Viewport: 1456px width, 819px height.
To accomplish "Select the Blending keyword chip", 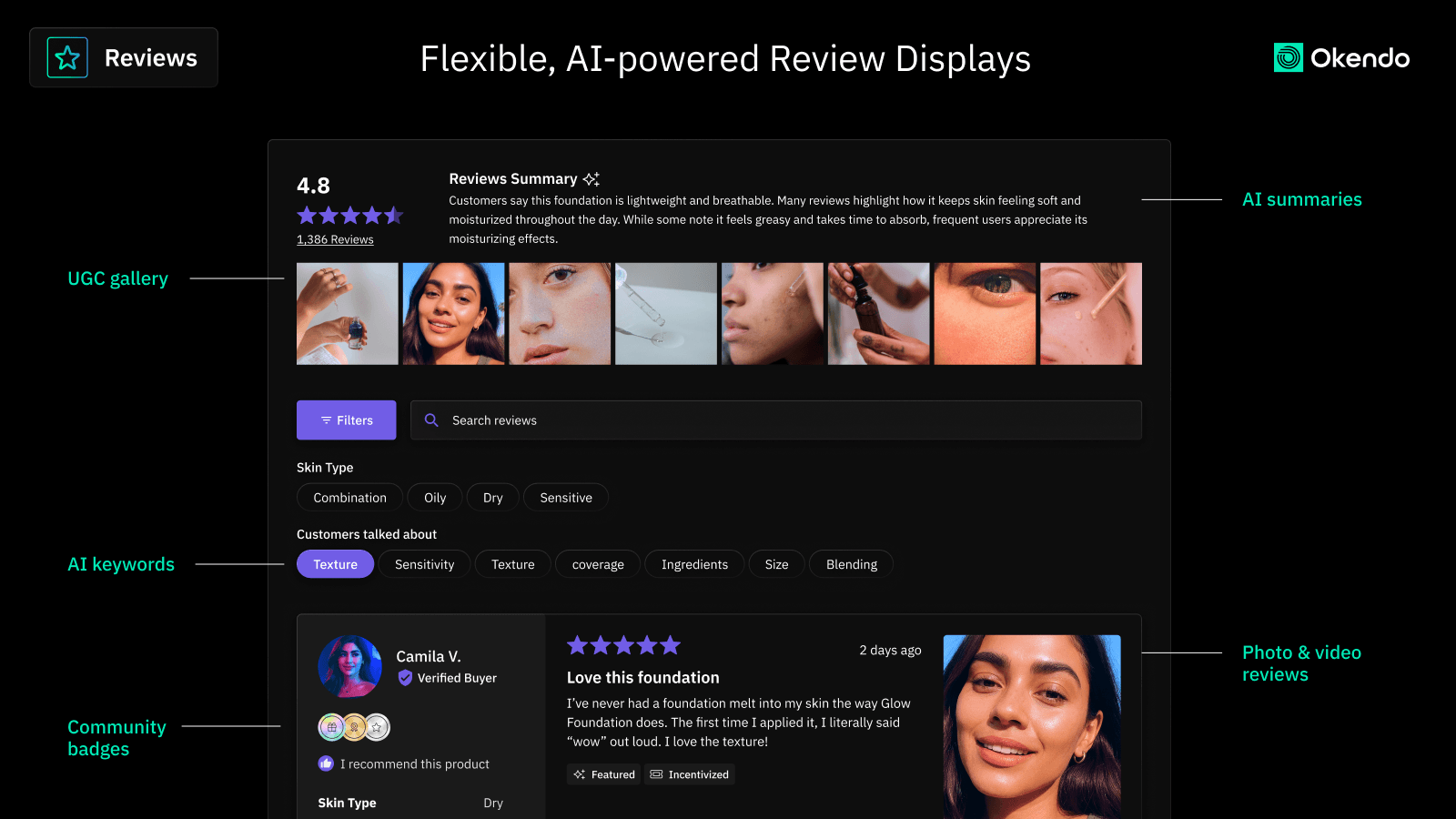I will (851, 564).
